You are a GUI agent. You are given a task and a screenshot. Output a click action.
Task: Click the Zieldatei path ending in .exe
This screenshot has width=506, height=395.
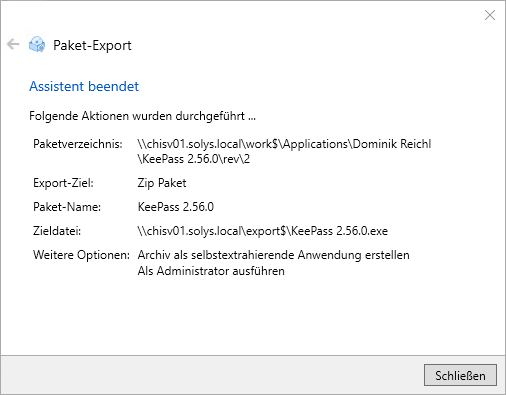click(x=263, y=231)
